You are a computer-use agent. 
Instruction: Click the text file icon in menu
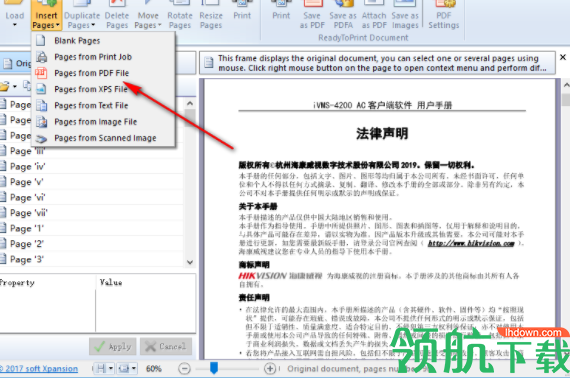pyautogui.click(x=41, y=105)
